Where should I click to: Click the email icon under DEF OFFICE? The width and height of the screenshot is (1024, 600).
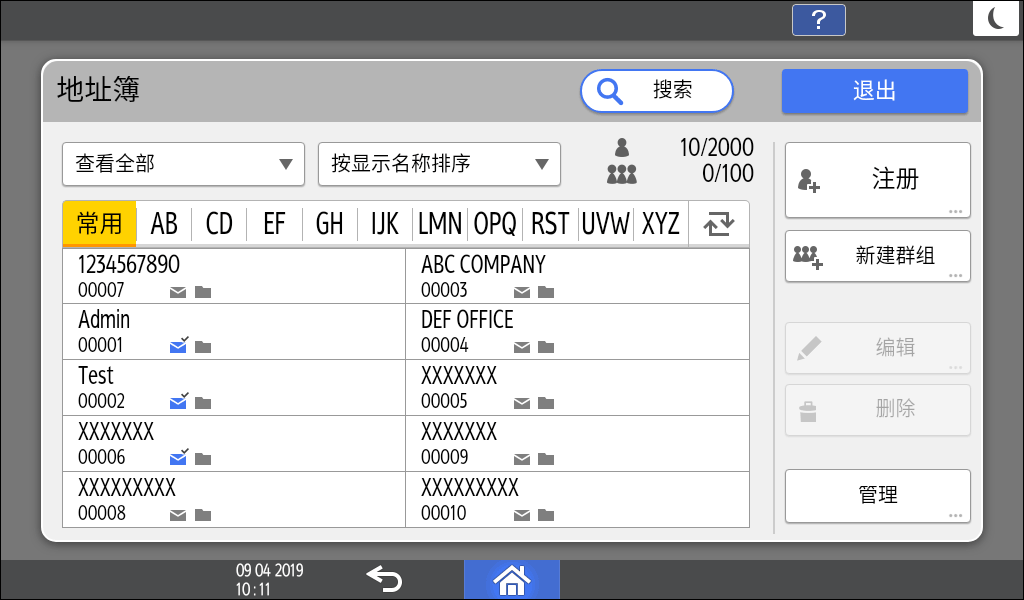pyautogui.click(x=521, y=346)
